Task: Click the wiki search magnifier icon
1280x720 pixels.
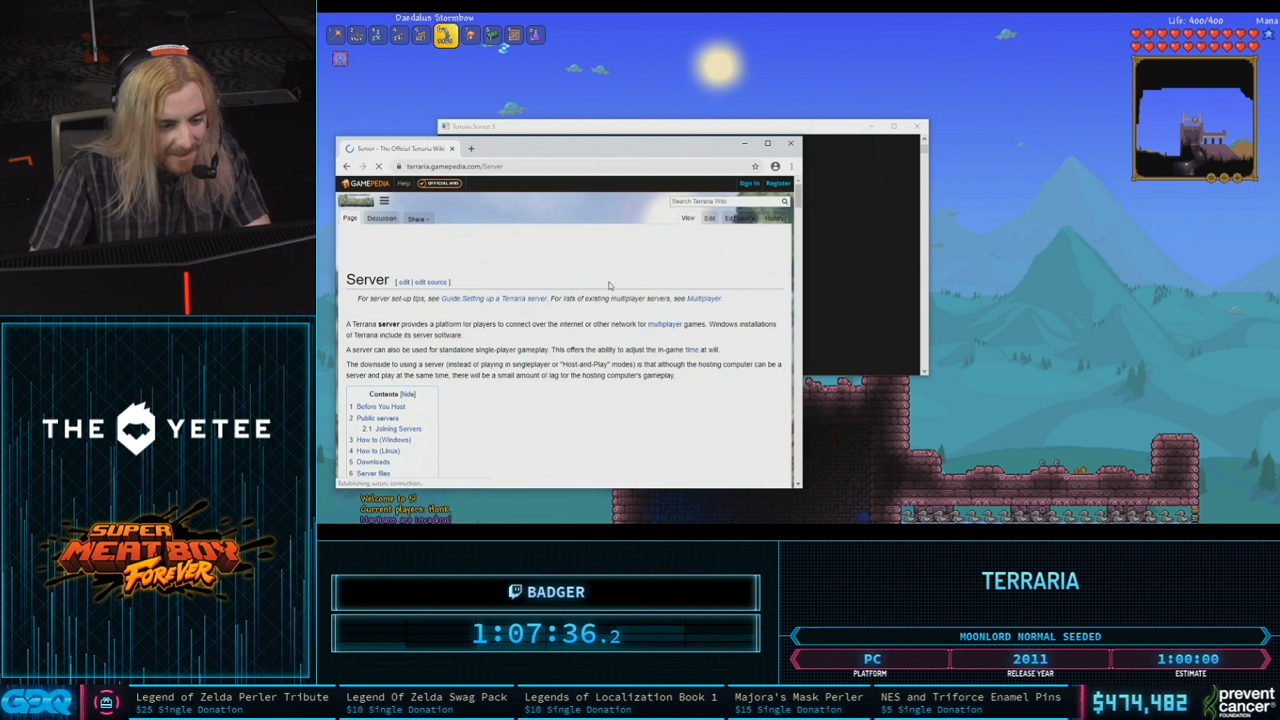Action: pos(784,202)
